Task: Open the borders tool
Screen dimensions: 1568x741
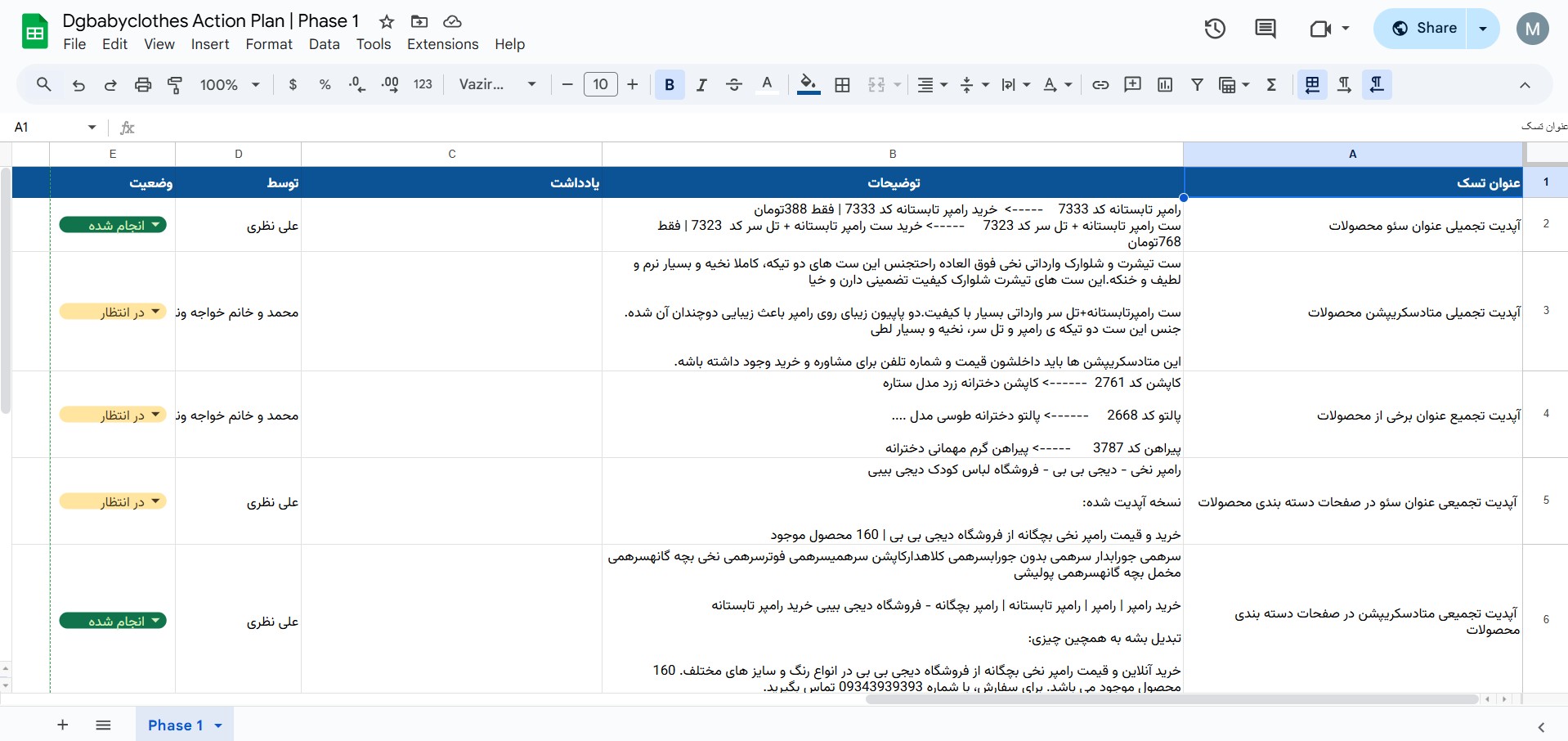Action: click(842, 84)
